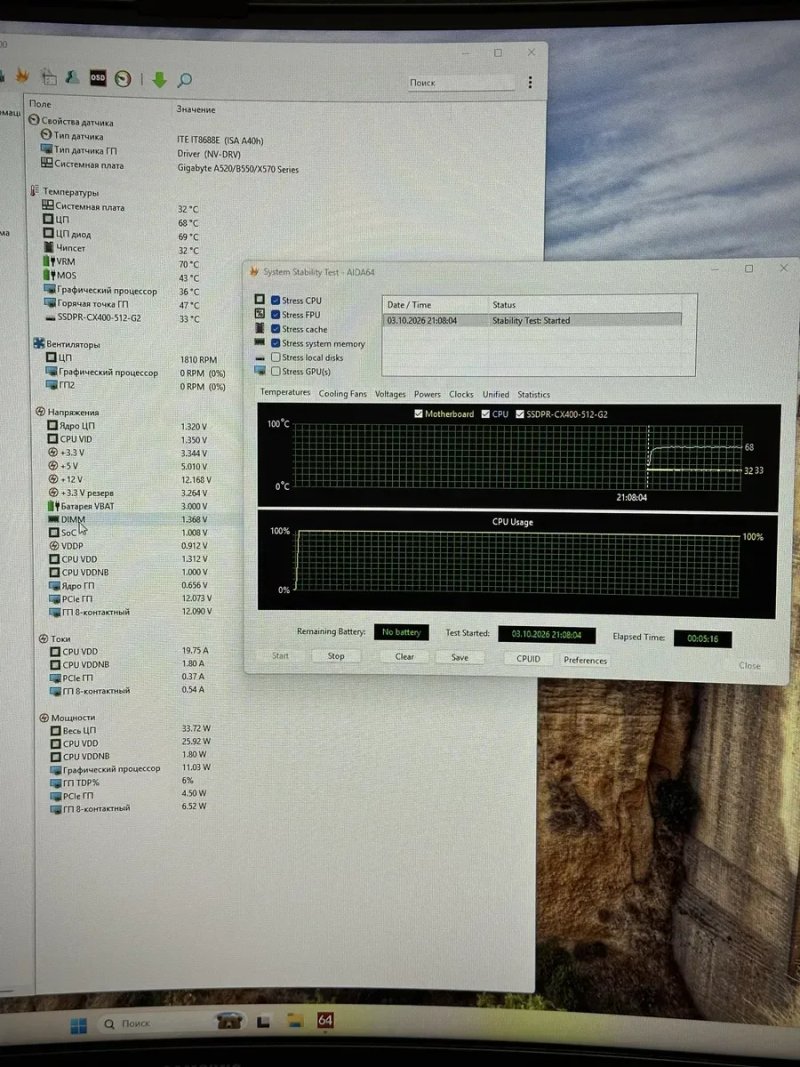Click the sensor properties clock icon
The width and height of the screenshot is (800, 1067).
[x=34, y=120]
